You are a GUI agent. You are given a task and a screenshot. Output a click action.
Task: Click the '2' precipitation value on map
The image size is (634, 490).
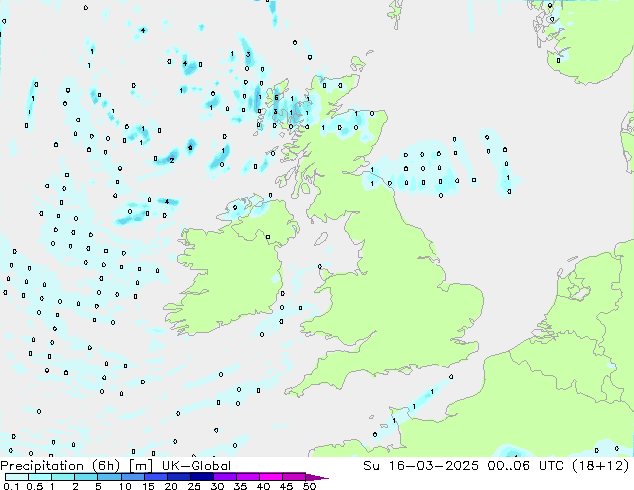pyautogui.click(x=172, y=161)
